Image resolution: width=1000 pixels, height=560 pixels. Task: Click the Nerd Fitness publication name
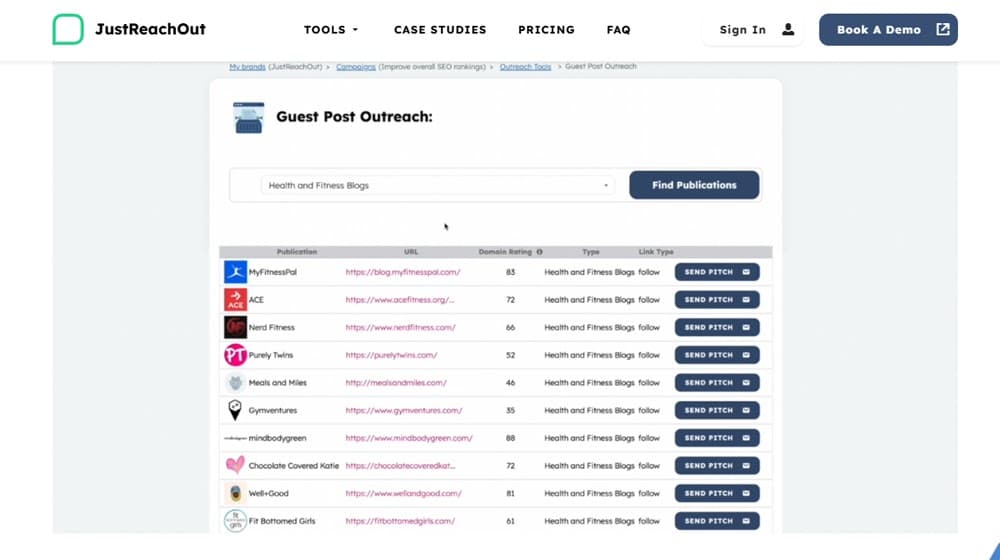pos(272,327)
